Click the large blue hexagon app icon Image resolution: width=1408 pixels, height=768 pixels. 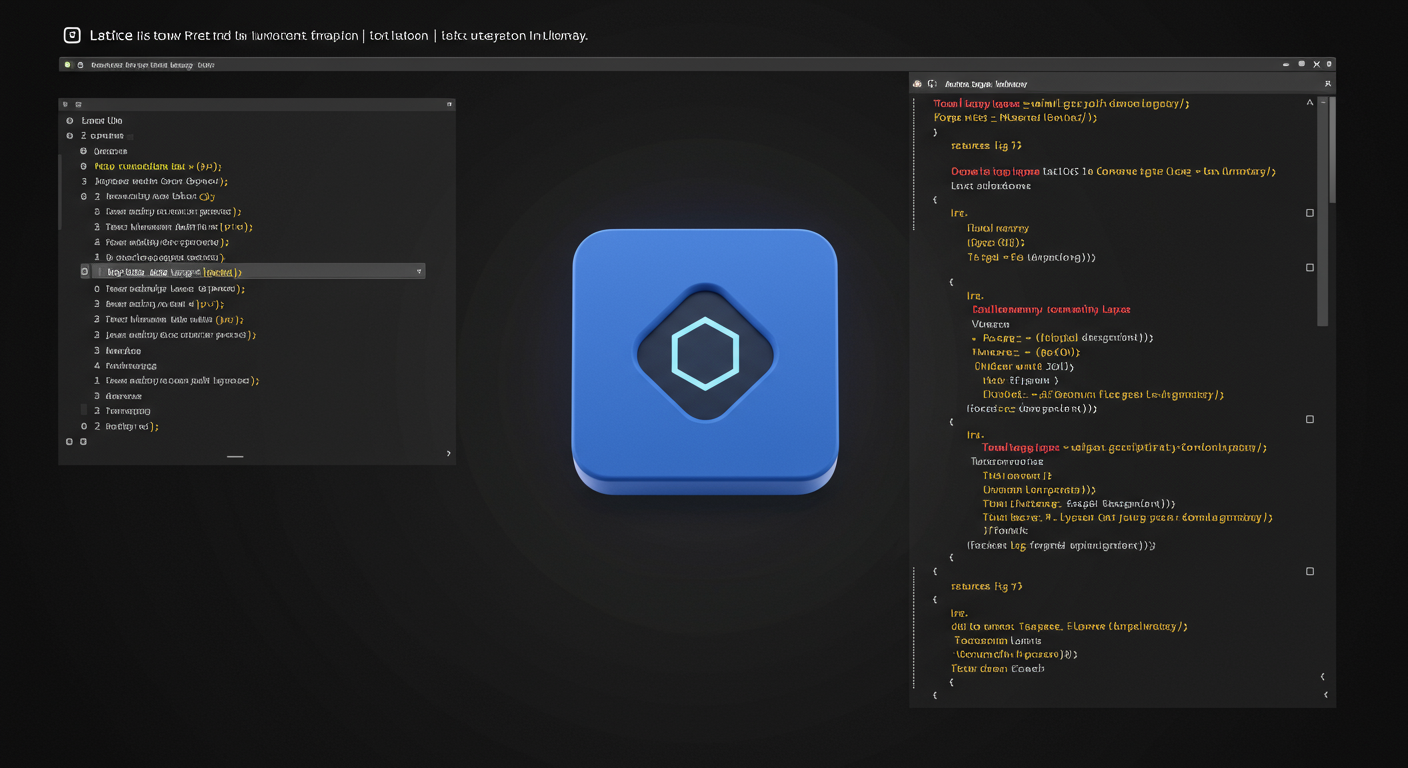coord(705,361)
